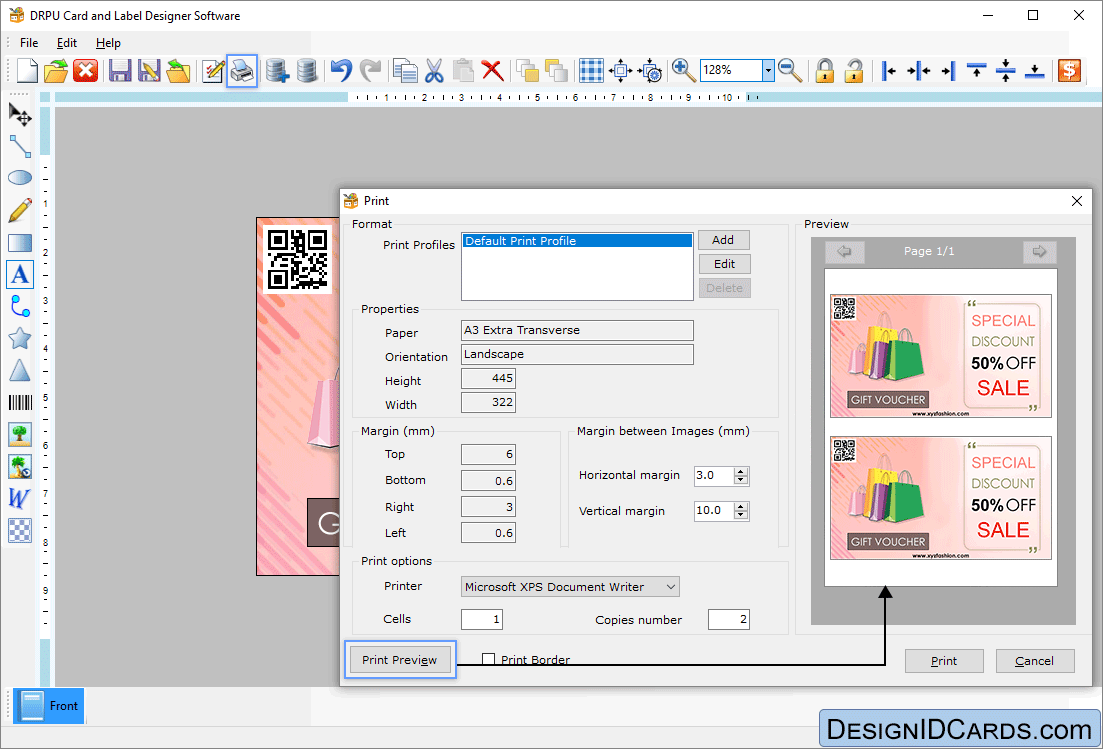Image resolution: width=1103 pixels, height=749 pixels.
Task: Select the Ellipse shape tool
Action: click(20, 178)
